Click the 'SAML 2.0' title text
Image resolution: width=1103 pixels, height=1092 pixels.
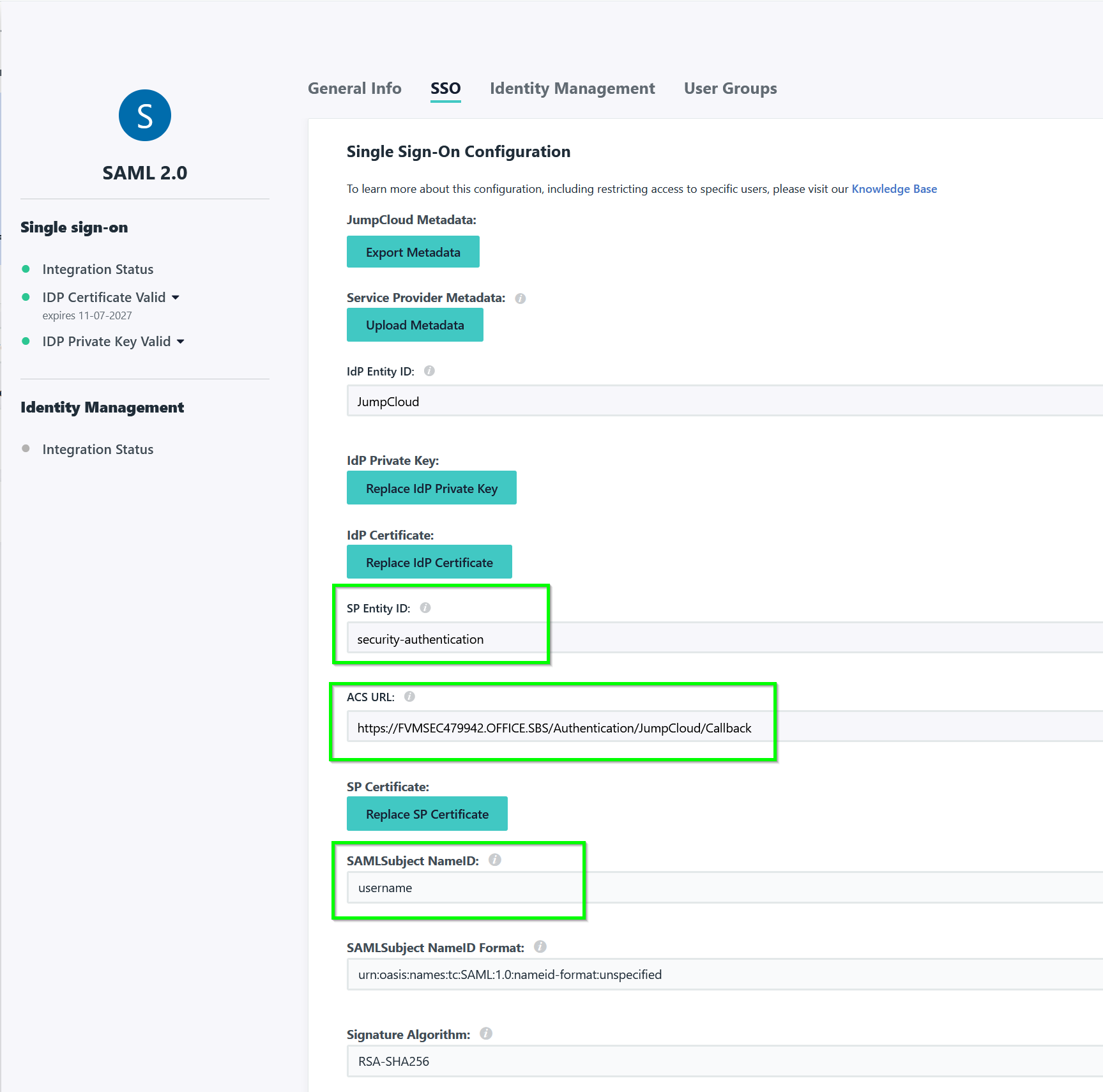pos(145,173)
